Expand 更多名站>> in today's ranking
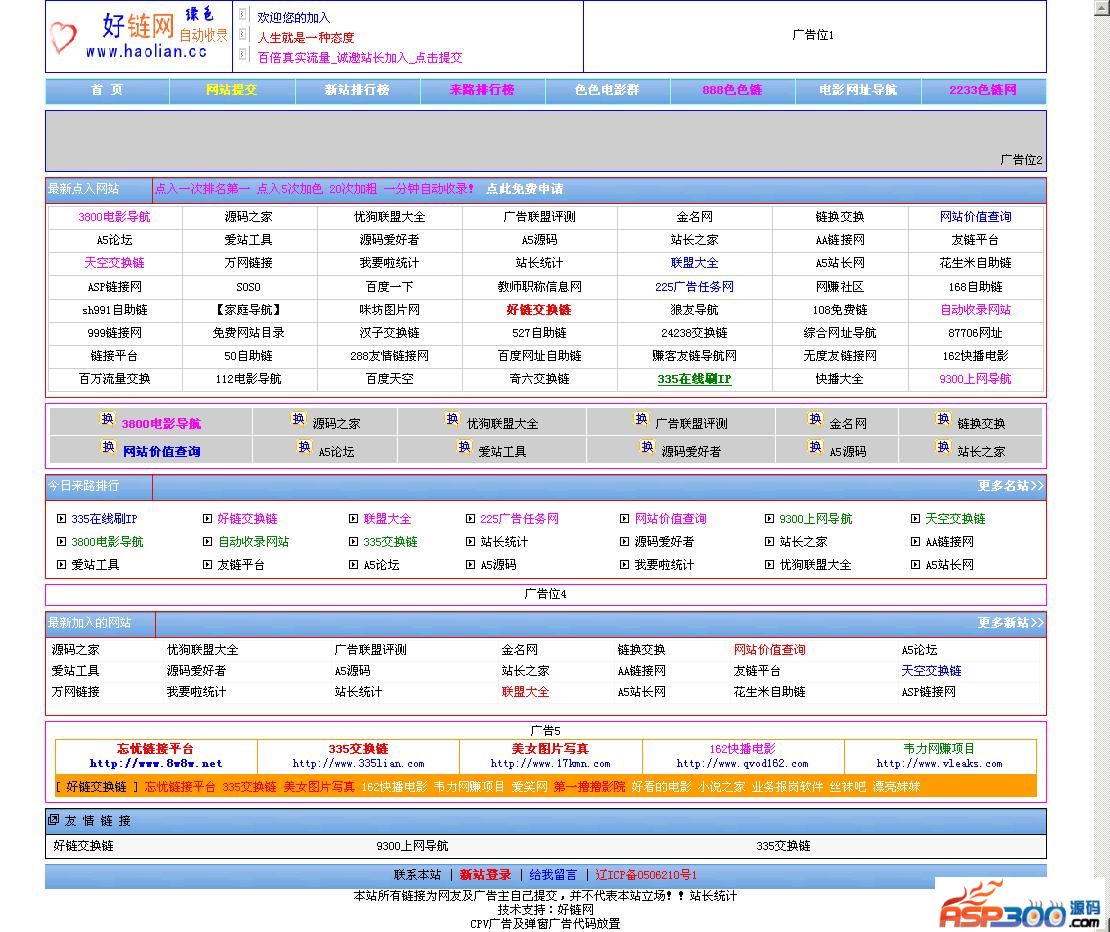The image size is (1110, 932). click(x=1010, y=486)
